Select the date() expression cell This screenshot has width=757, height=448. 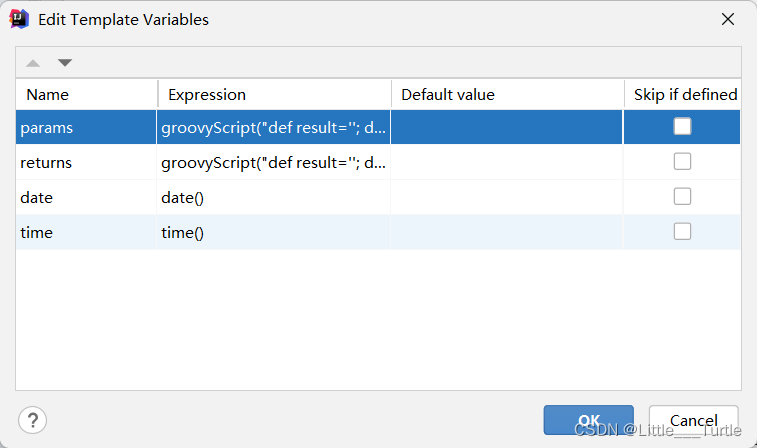click(273, 197)
